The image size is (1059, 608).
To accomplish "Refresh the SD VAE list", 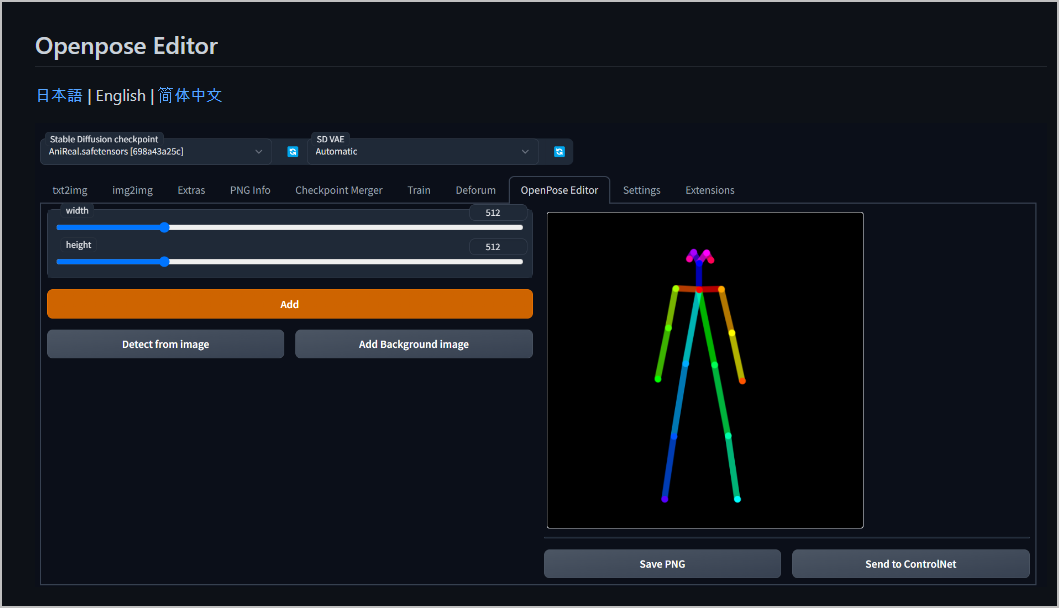I will click(557, 151).
